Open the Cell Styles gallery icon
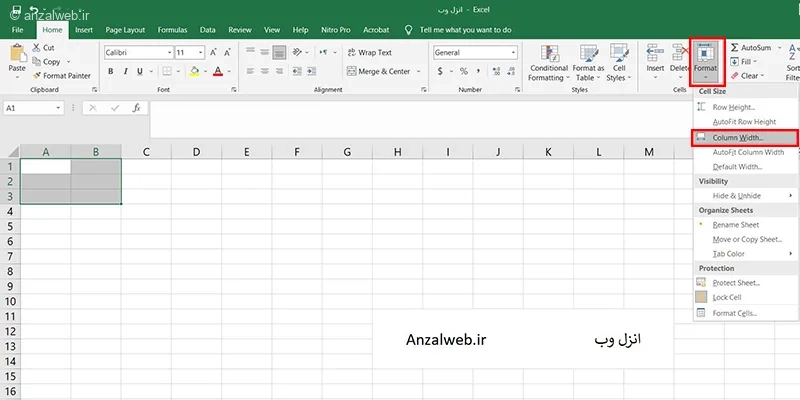This screenshot has height=400, width=800. point(619,54)
